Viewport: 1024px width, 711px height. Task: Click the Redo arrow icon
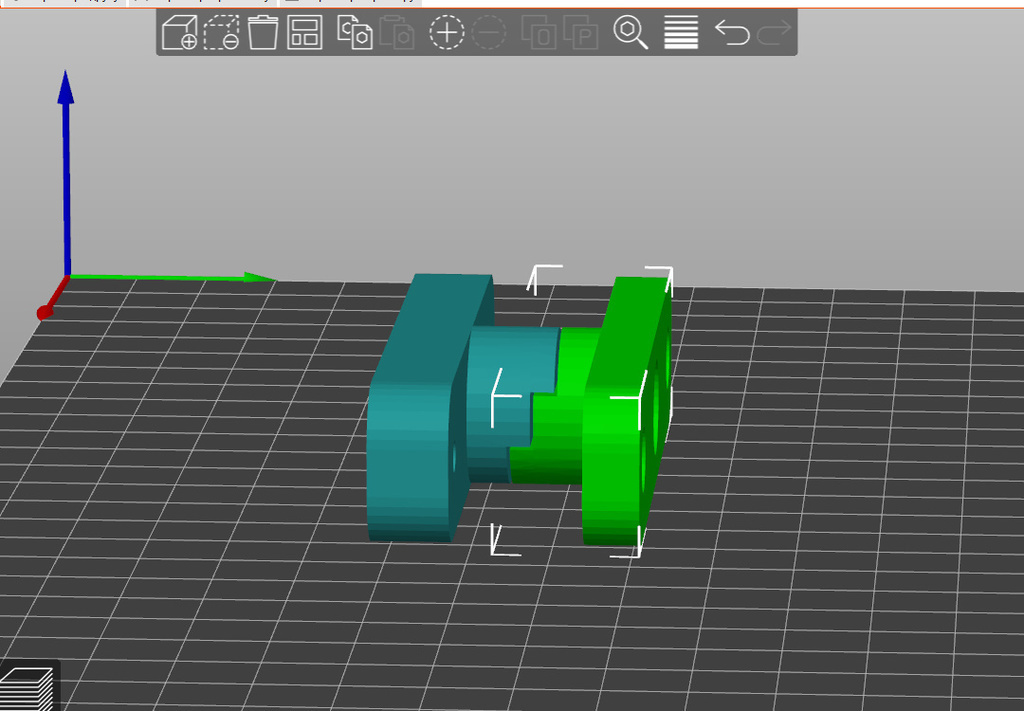pyautogui.click(x=774, y=33)
